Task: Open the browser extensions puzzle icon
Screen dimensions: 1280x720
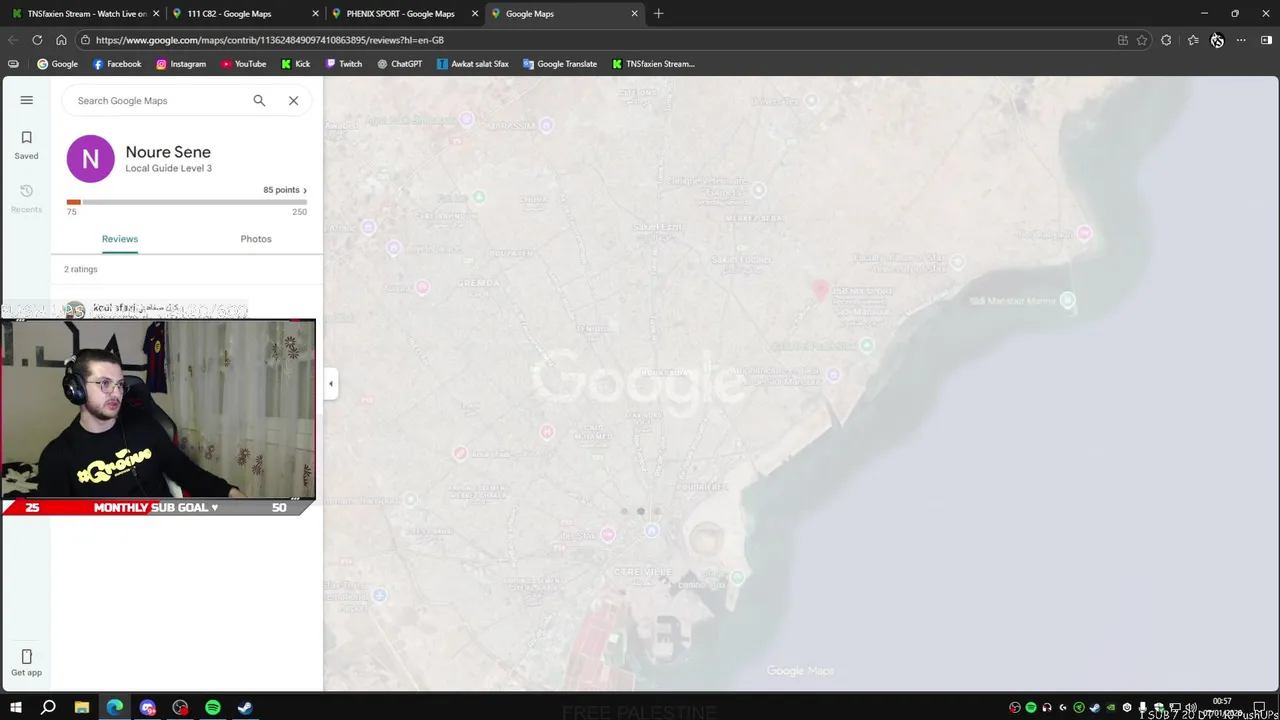Action: pyautogui.click(x=1166, y=40)
